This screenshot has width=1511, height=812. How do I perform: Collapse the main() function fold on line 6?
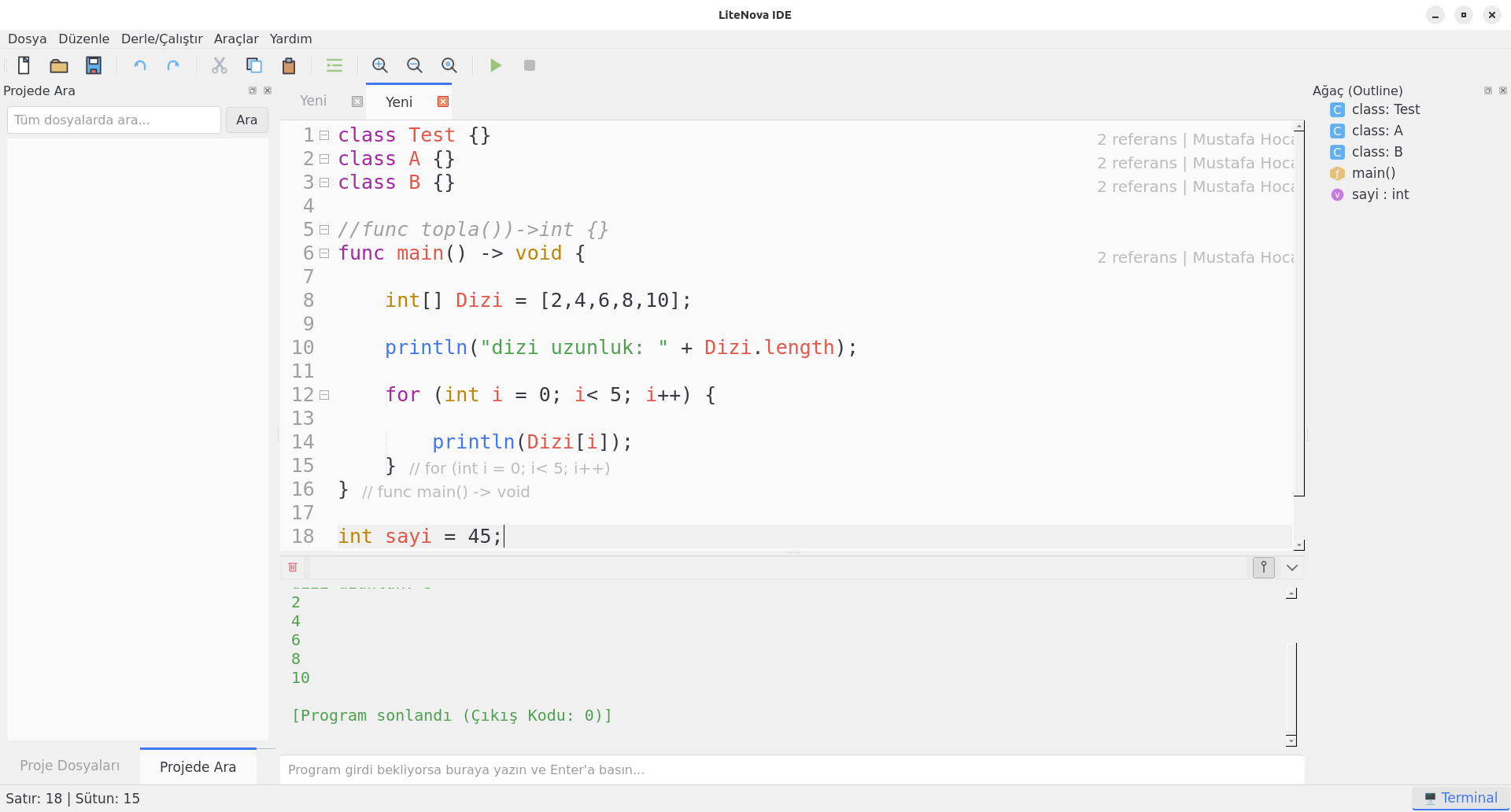(x=324, y=253)
